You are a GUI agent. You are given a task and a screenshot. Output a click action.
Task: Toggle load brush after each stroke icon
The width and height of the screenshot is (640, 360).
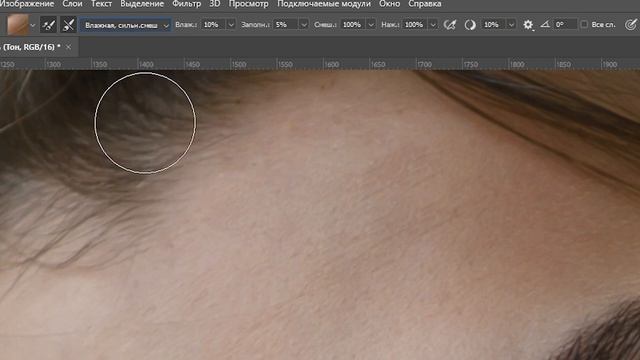(49, 25)
